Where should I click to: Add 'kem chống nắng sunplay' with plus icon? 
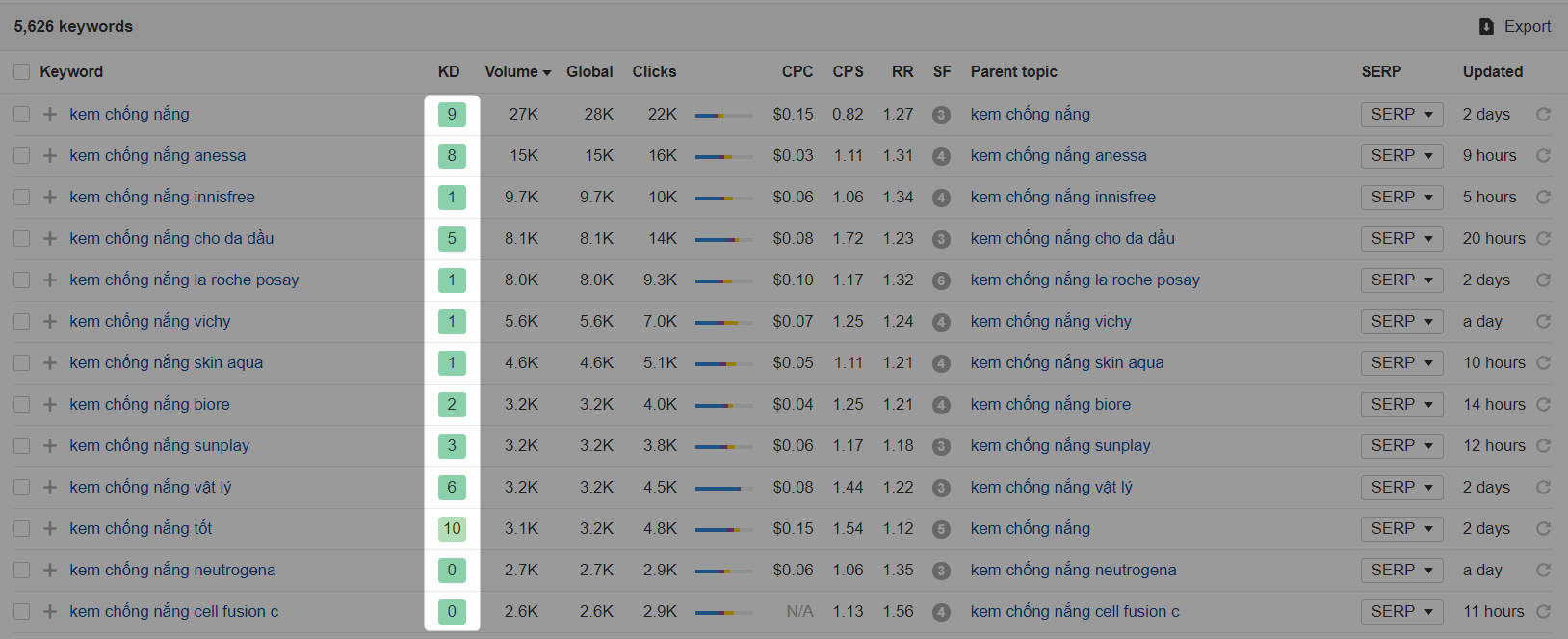(x=50, y=445)
